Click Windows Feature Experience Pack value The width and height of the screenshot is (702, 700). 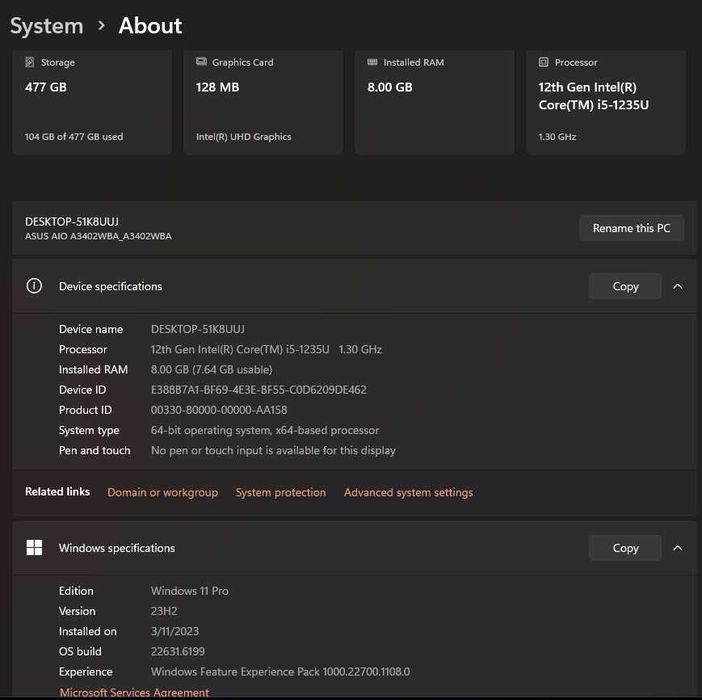click(280, 671)
